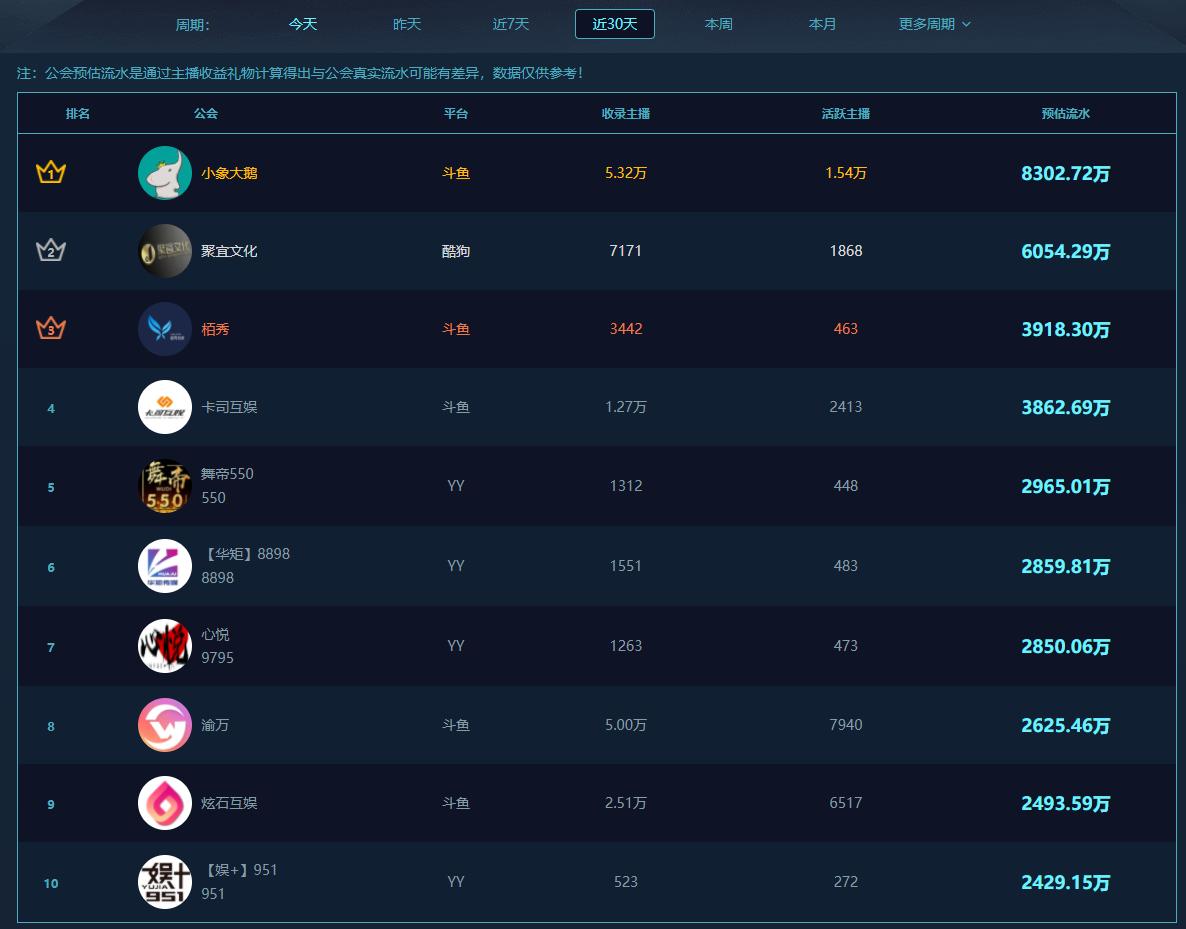This screenshot has height=929, width=1186.
Task: Switch to the 昨天 period tab
Action: pyautogui.click(x=407, y=24)
